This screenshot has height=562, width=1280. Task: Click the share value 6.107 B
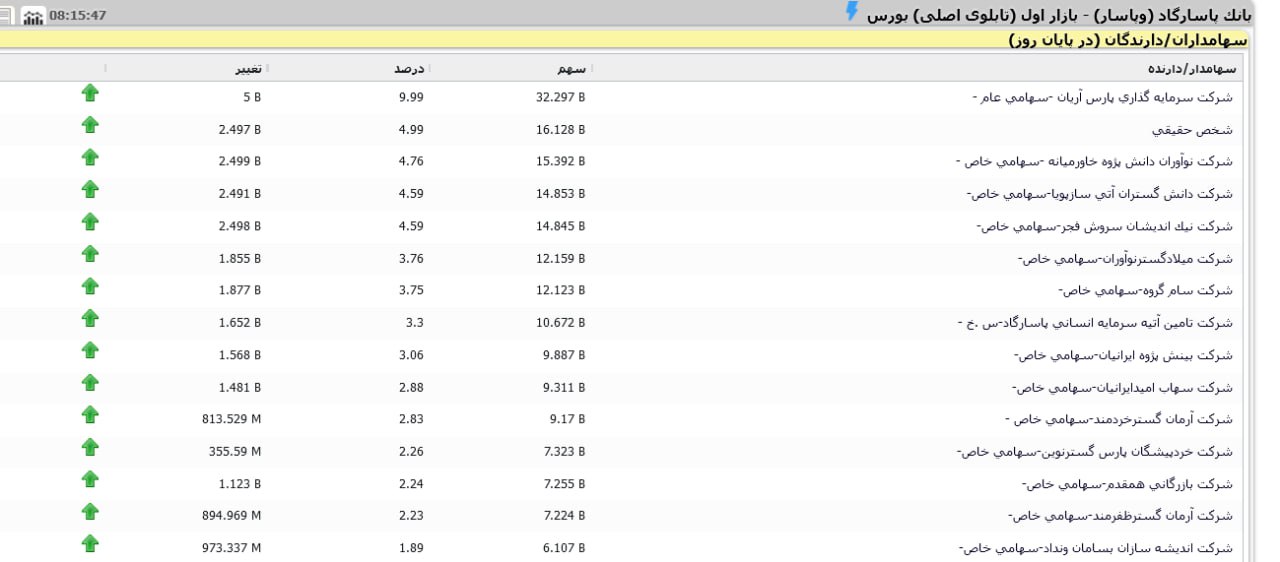click(564, 548)
